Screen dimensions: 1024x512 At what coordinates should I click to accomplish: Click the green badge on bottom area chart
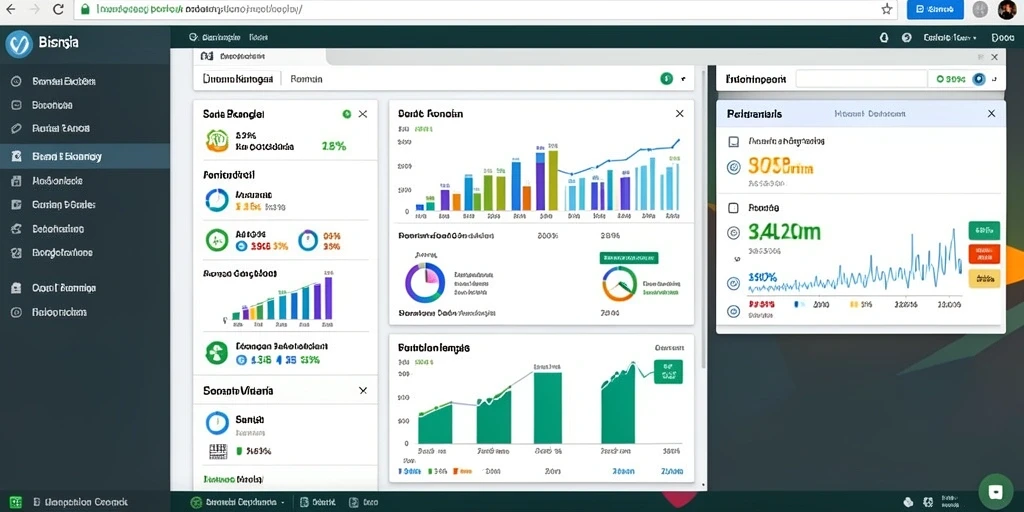tap(667, 372)
